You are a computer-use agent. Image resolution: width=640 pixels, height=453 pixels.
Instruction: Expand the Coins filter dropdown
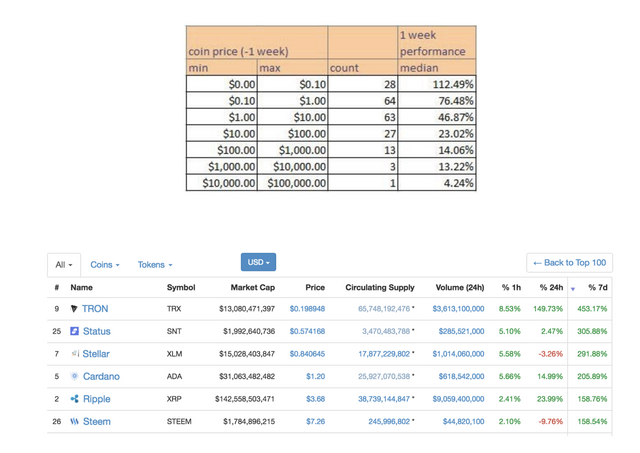pyautogui.click(x=105, y=265)
